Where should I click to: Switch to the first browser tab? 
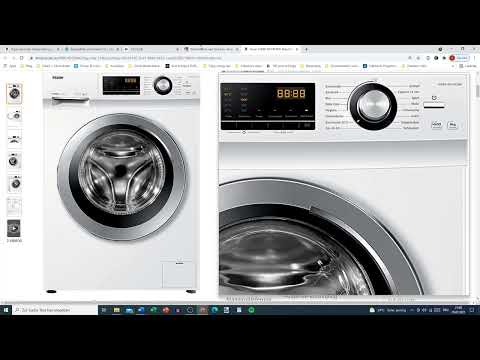coord(32,49)
